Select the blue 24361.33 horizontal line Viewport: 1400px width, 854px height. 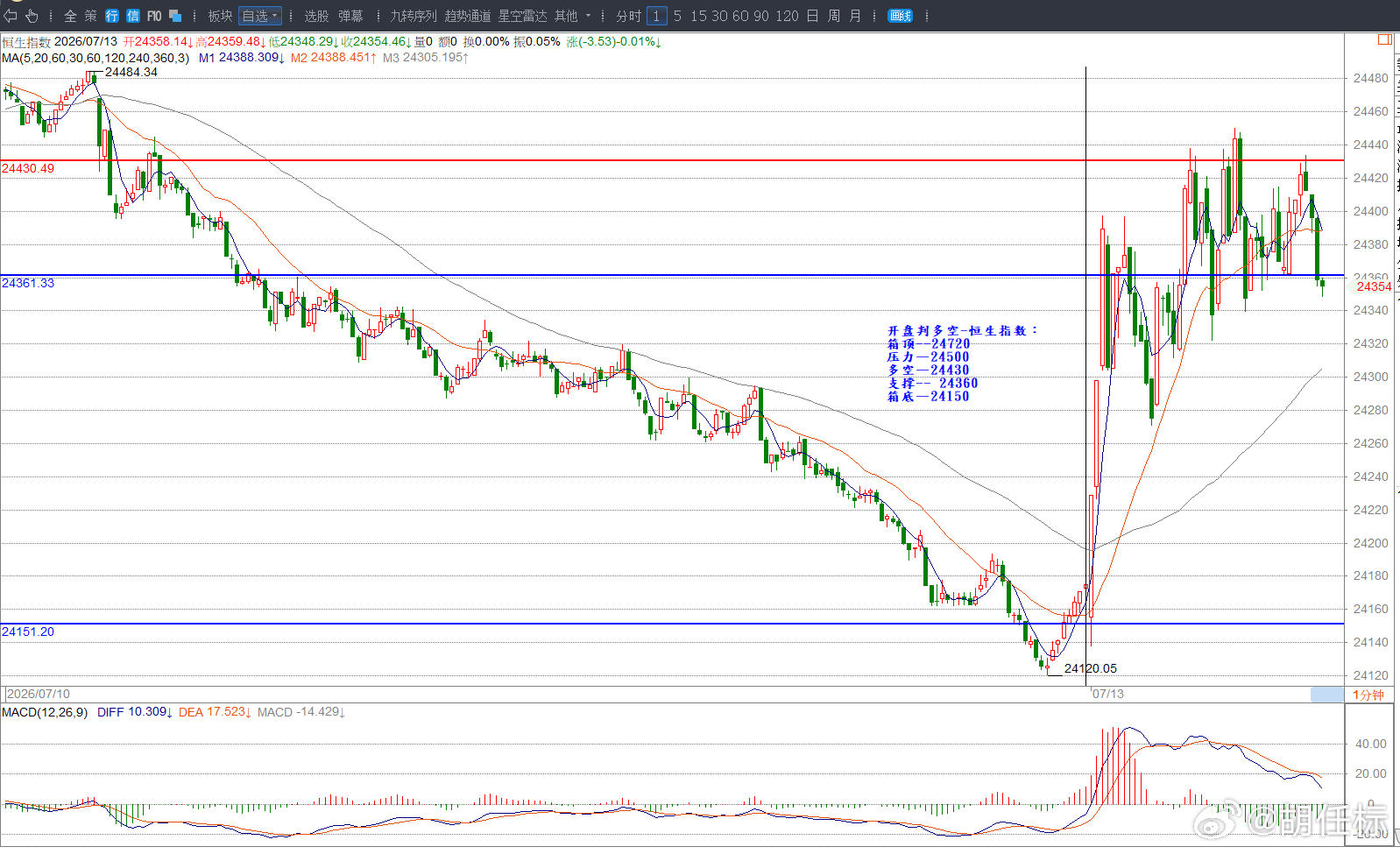point(671,276)
